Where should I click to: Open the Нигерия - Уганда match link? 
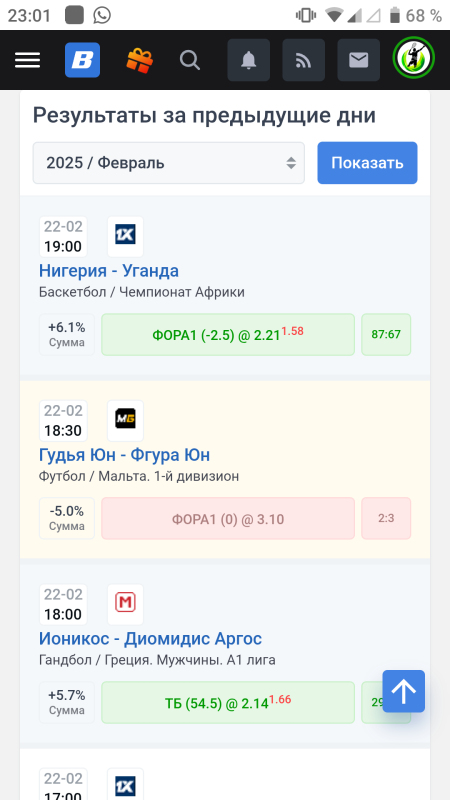pos(109,270)
